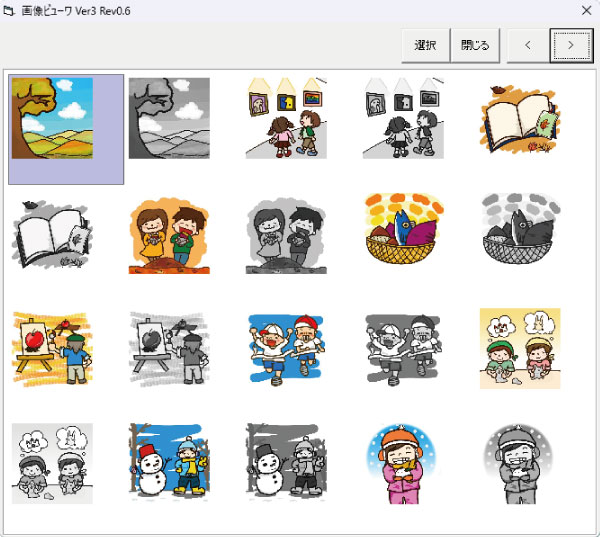600x537 pixels.
Task: Click the 閉じる button
Action: [x=475, y=46]
